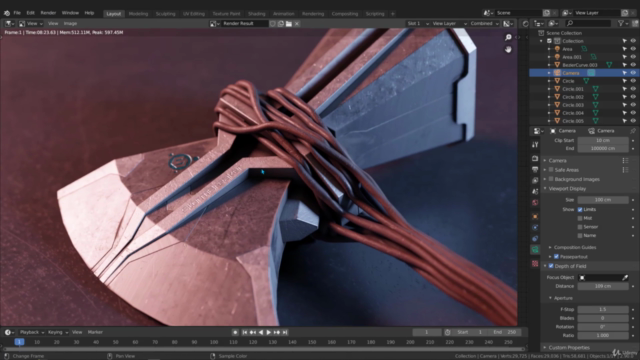Viewport: 640px width, 360px height.
Task: Adjust the F-Stop value field
Action: click(x=603, y=309)
